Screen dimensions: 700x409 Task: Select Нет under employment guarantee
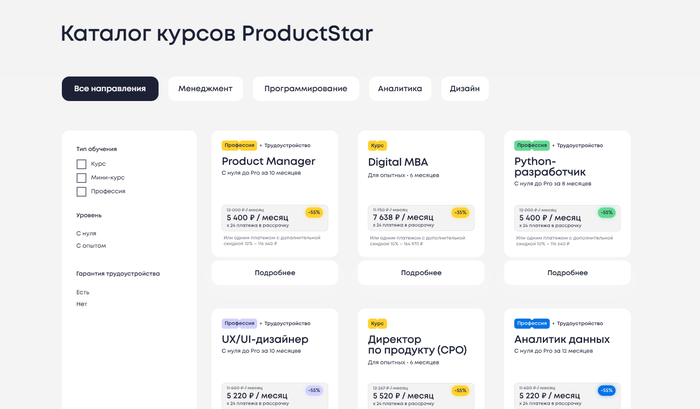tap(82, 305)
